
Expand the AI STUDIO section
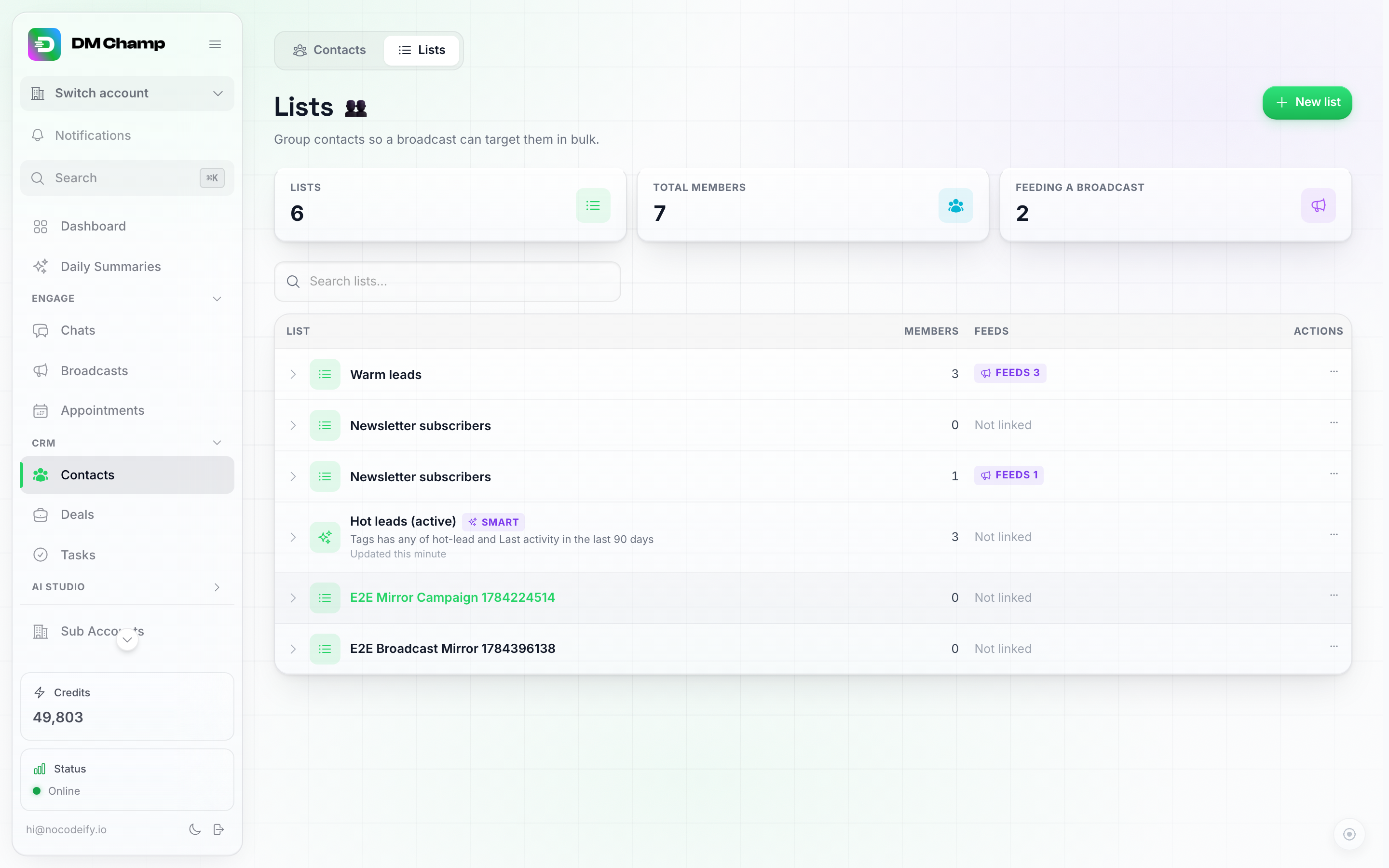(217, 587)
